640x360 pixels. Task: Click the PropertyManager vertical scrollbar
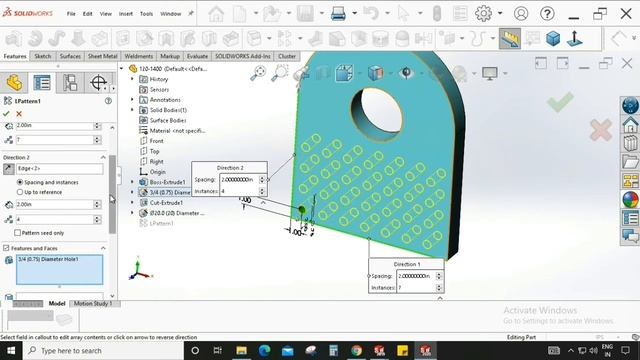coord(112,195)
